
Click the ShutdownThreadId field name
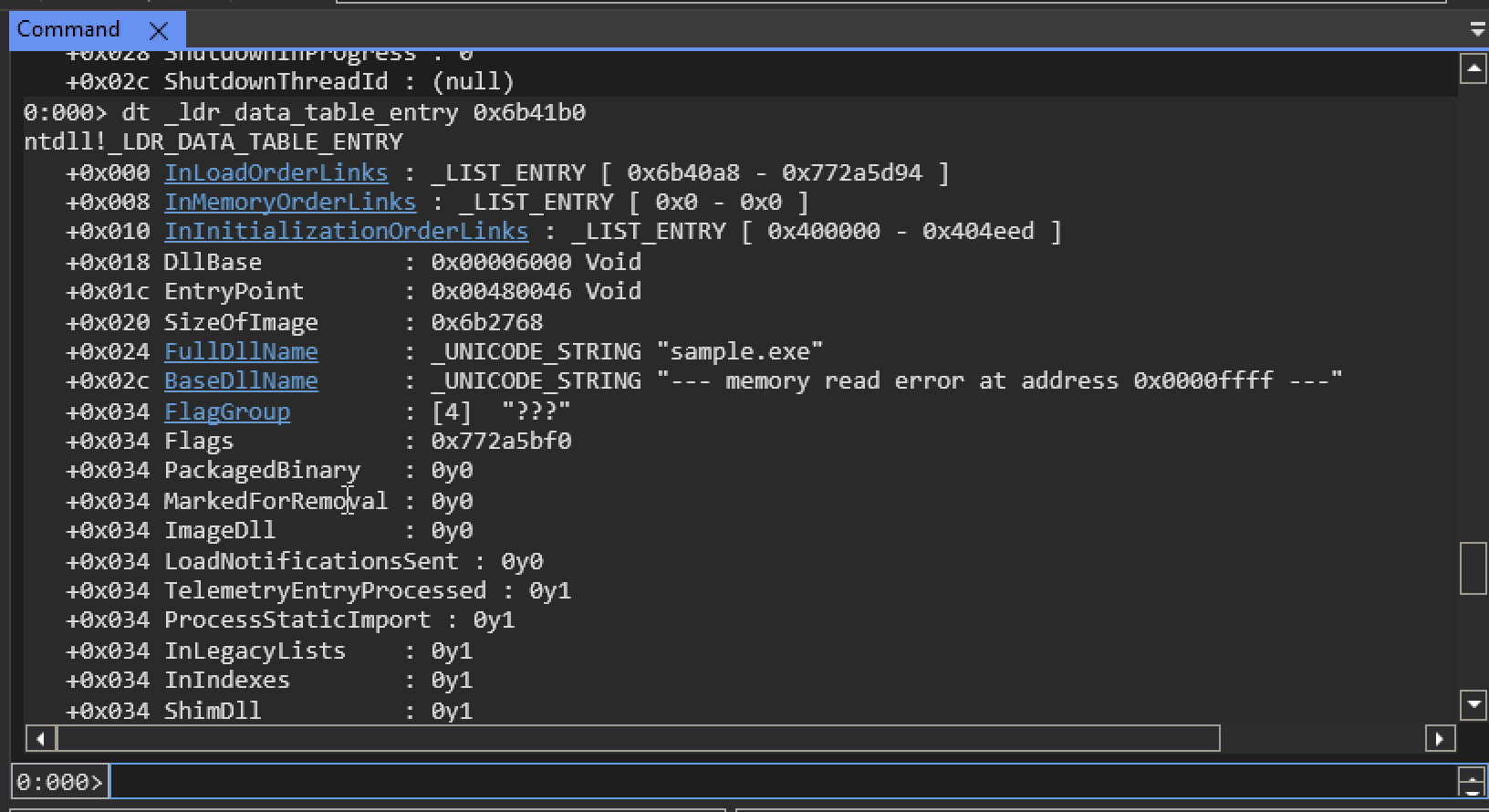(x=276, y=81)
